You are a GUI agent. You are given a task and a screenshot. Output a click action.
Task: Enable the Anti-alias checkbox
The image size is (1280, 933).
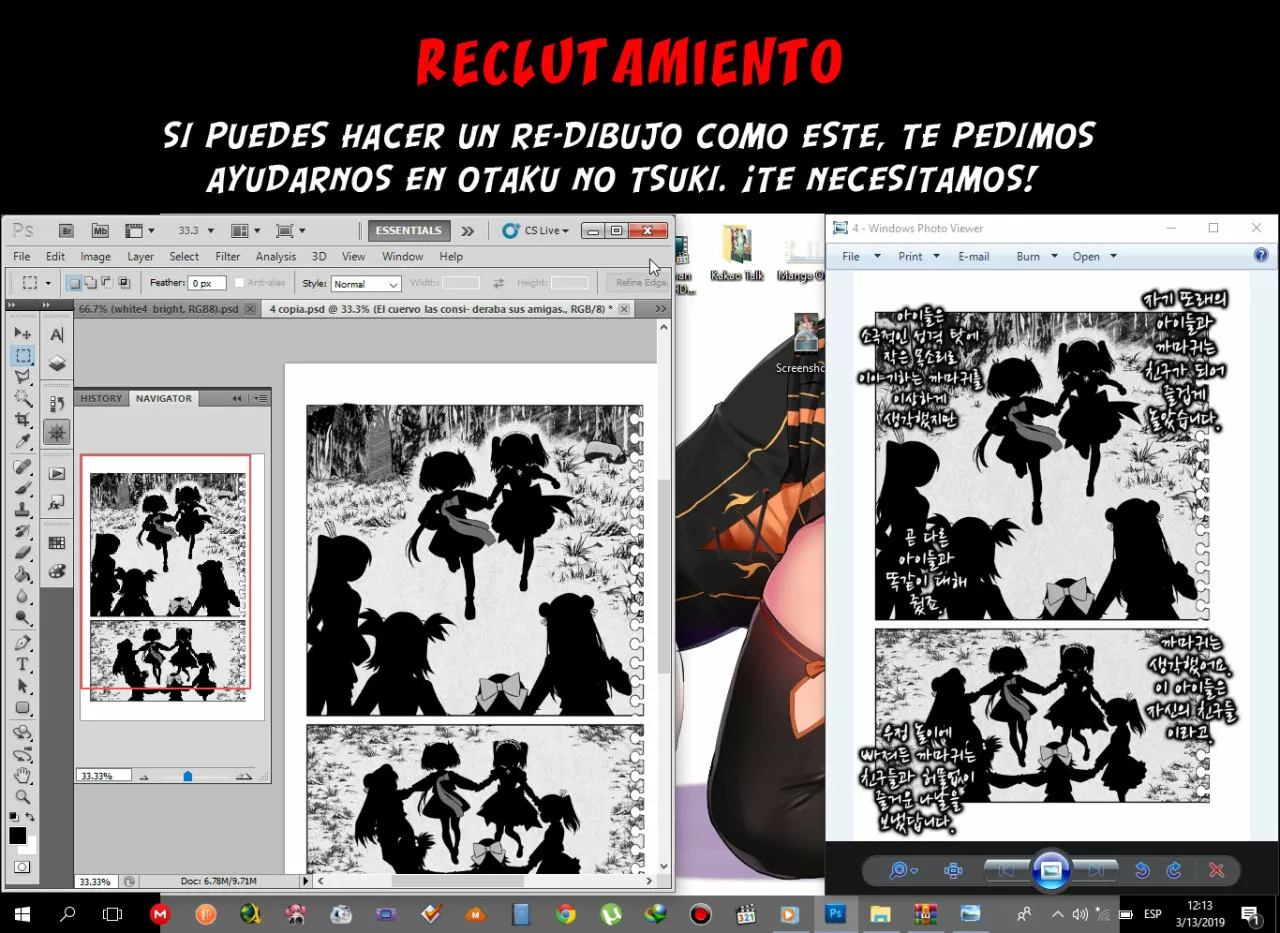click(240, 283)
